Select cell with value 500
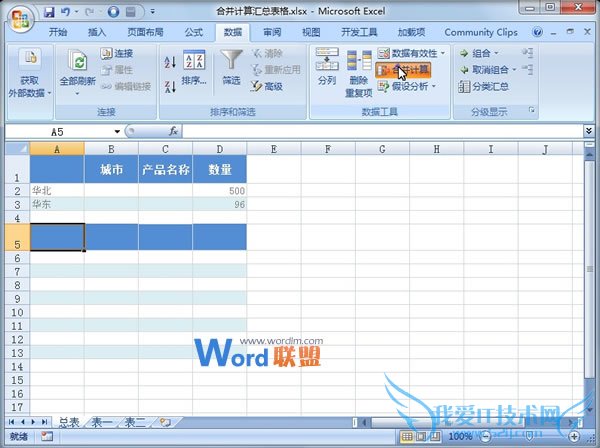The image size is (600, 448). [x=220, y=191]
